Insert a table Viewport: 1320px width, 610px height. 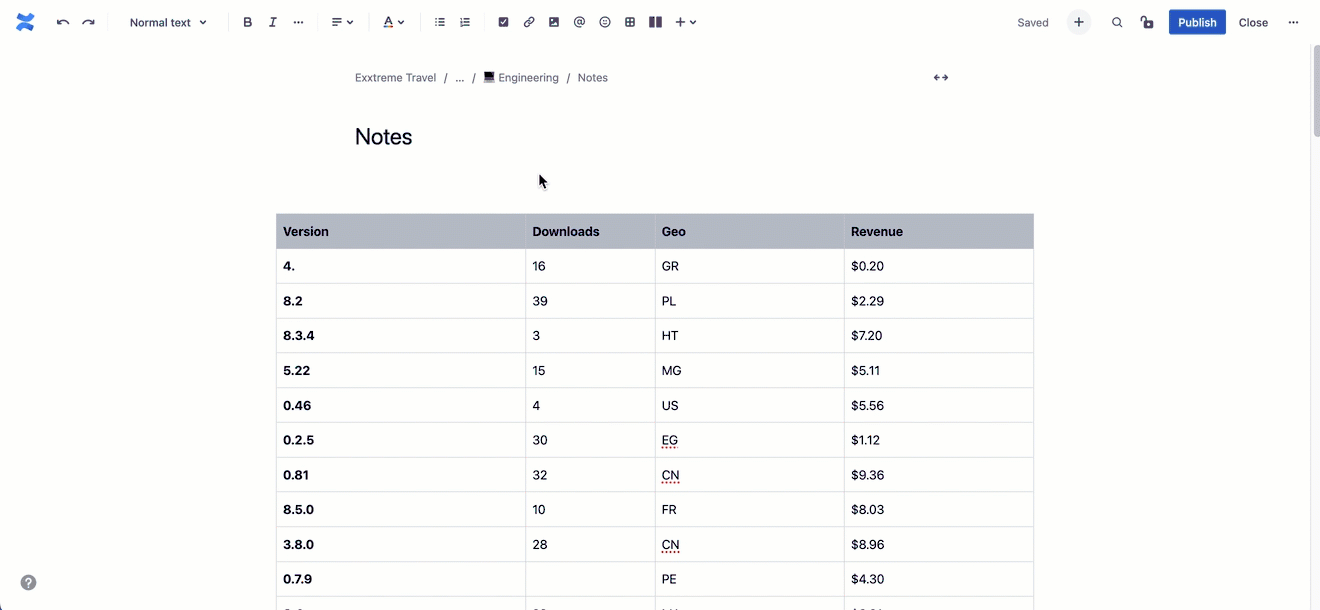(630, 22)
